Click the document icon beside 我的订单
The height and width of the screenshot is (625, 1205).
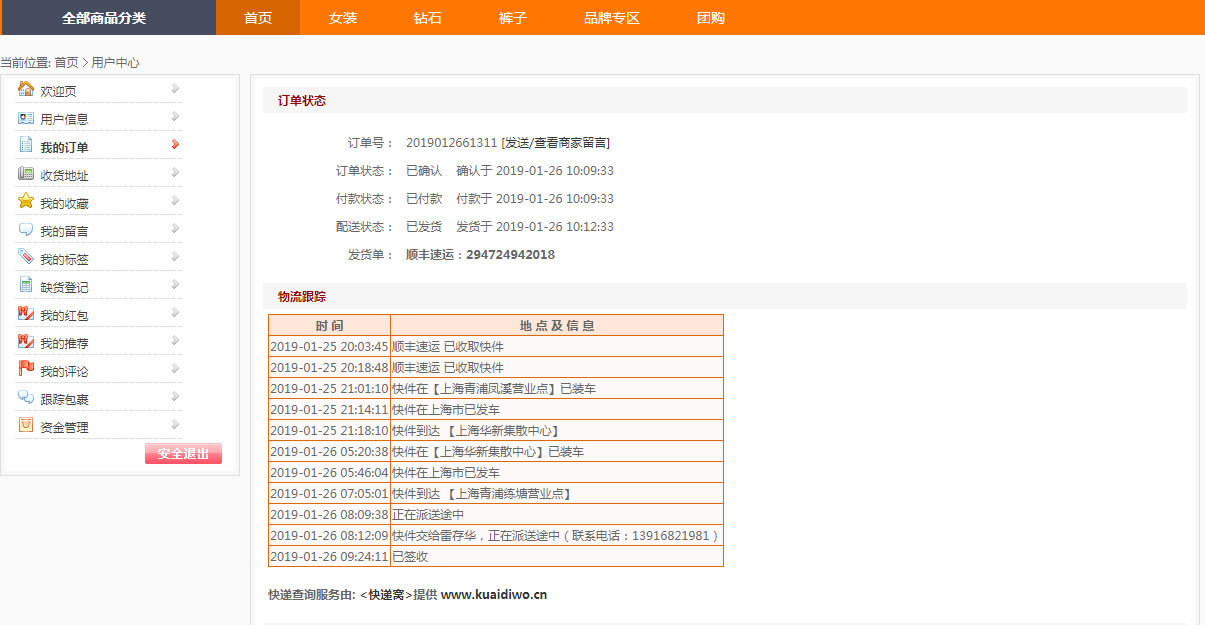click(x=26, y=145)
